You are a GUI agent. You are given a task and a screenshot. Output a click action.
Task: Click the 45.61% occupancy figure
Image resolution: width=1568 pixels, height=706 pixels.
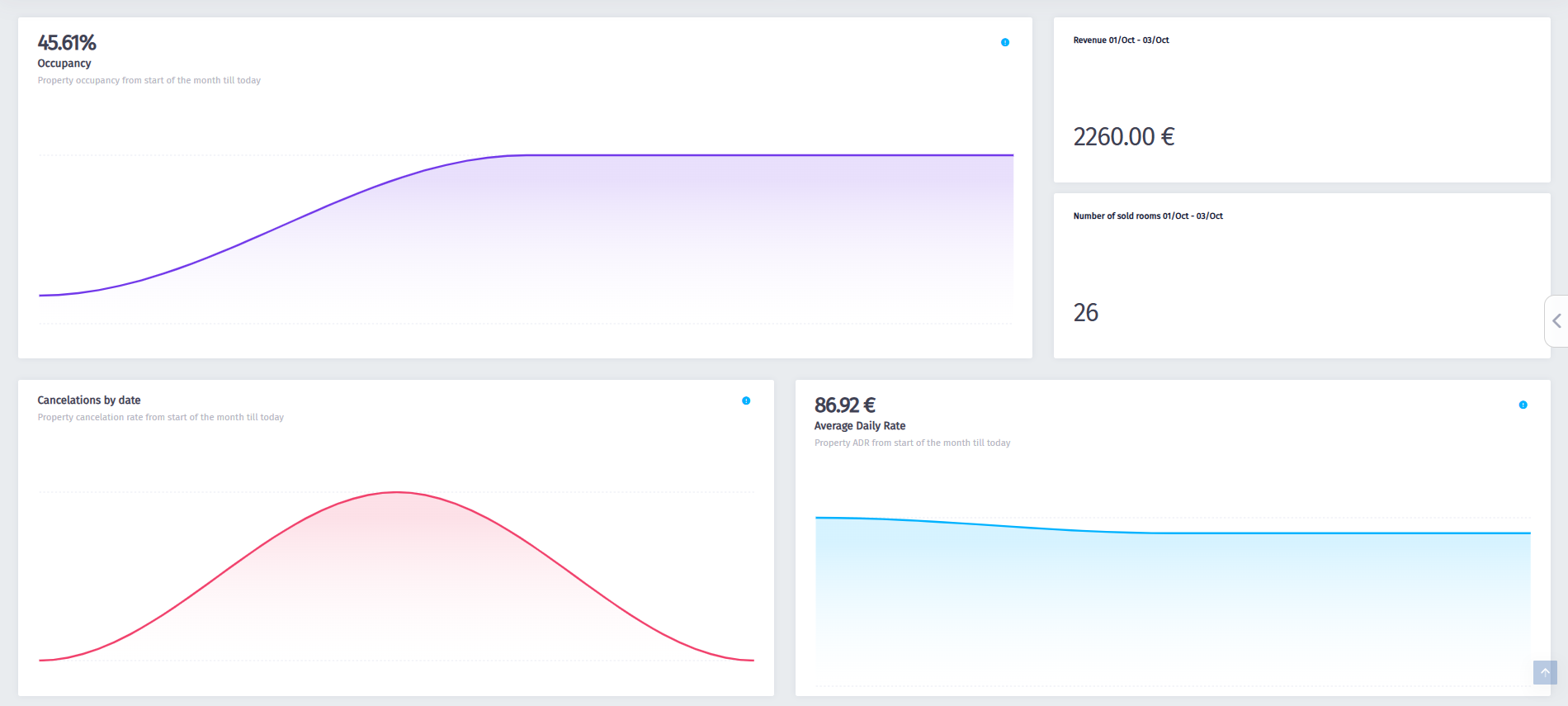click(67, 43)
